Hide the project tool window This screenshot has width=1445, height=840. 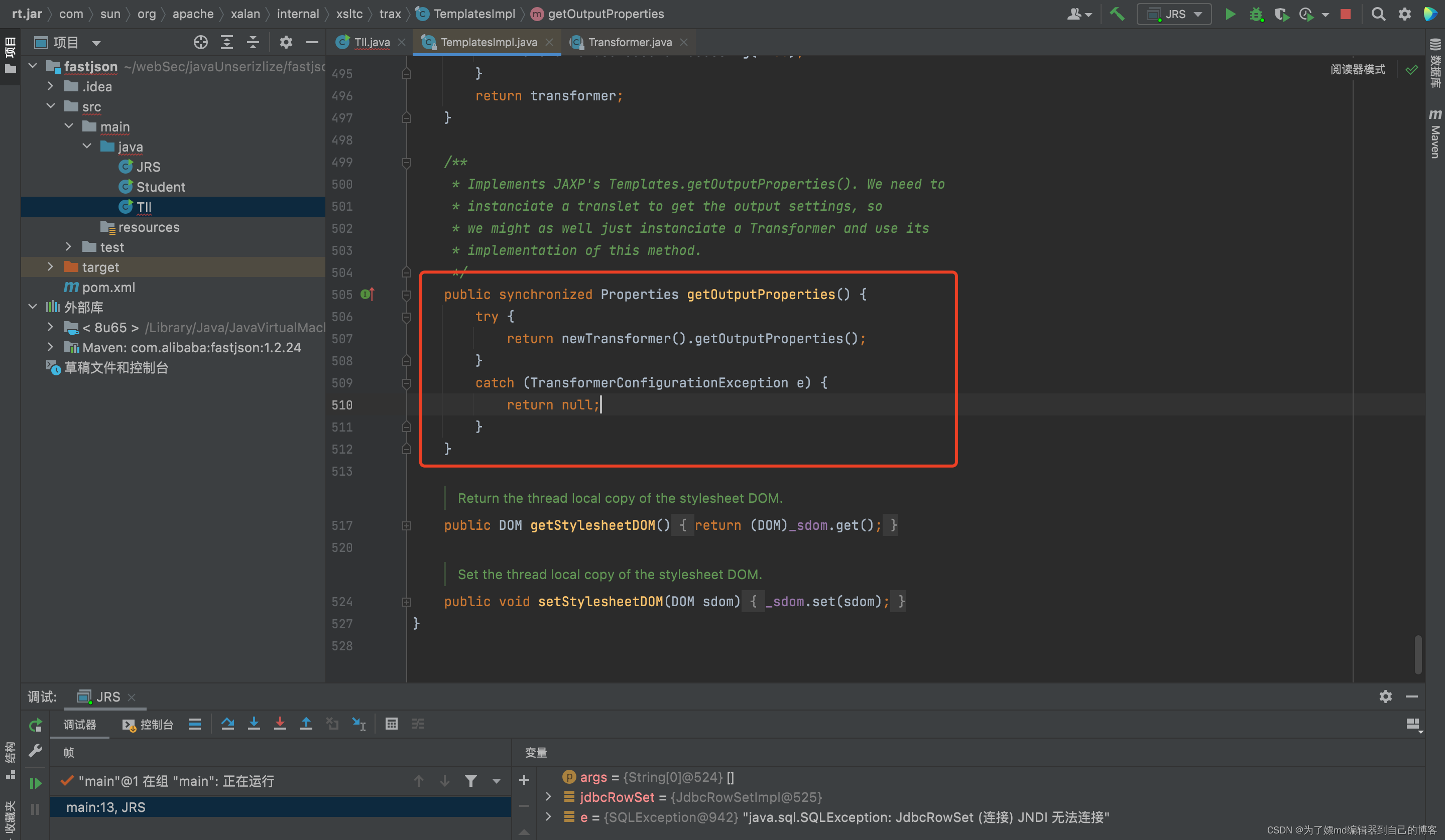coord(312,42)
